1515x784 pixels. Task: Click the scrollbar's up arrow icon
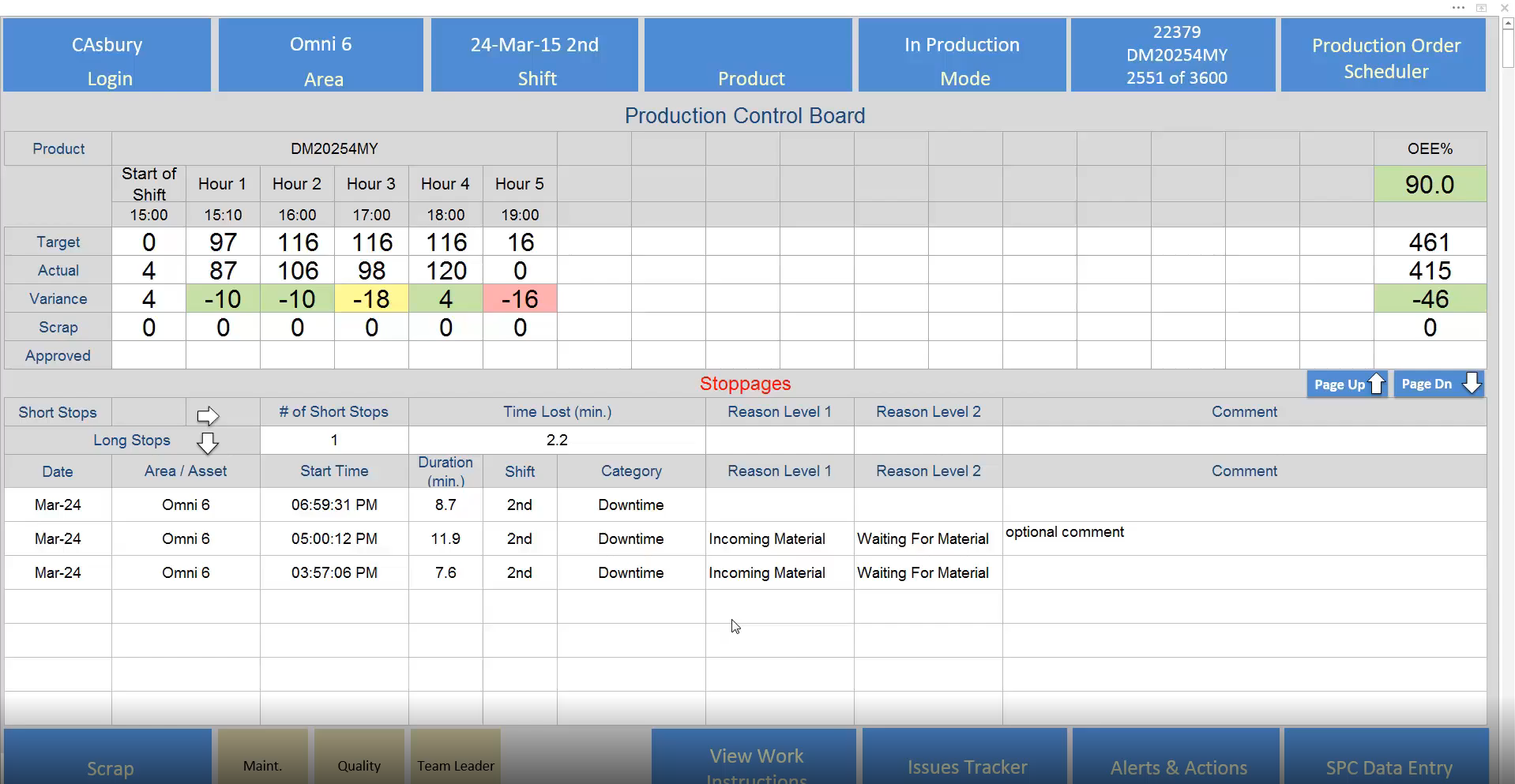coord(1508,24)
